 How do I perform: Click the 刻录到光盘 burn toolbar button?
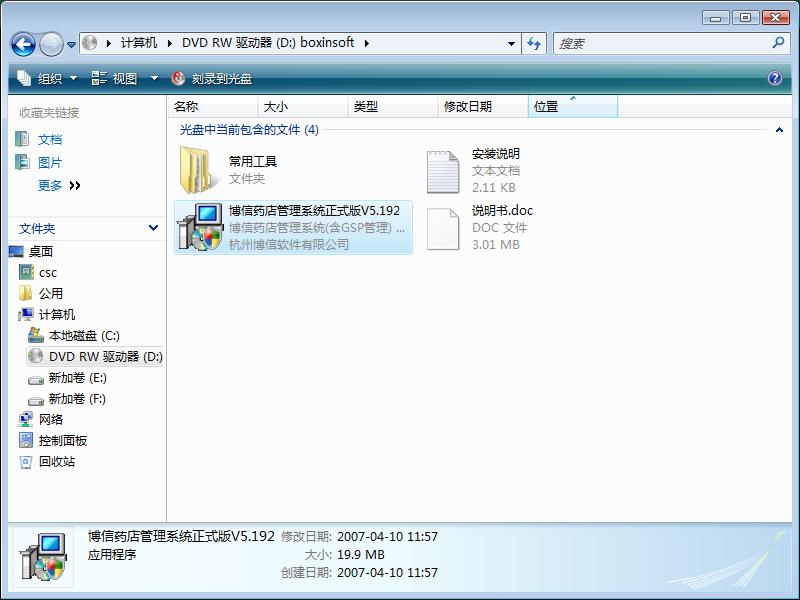212,78
